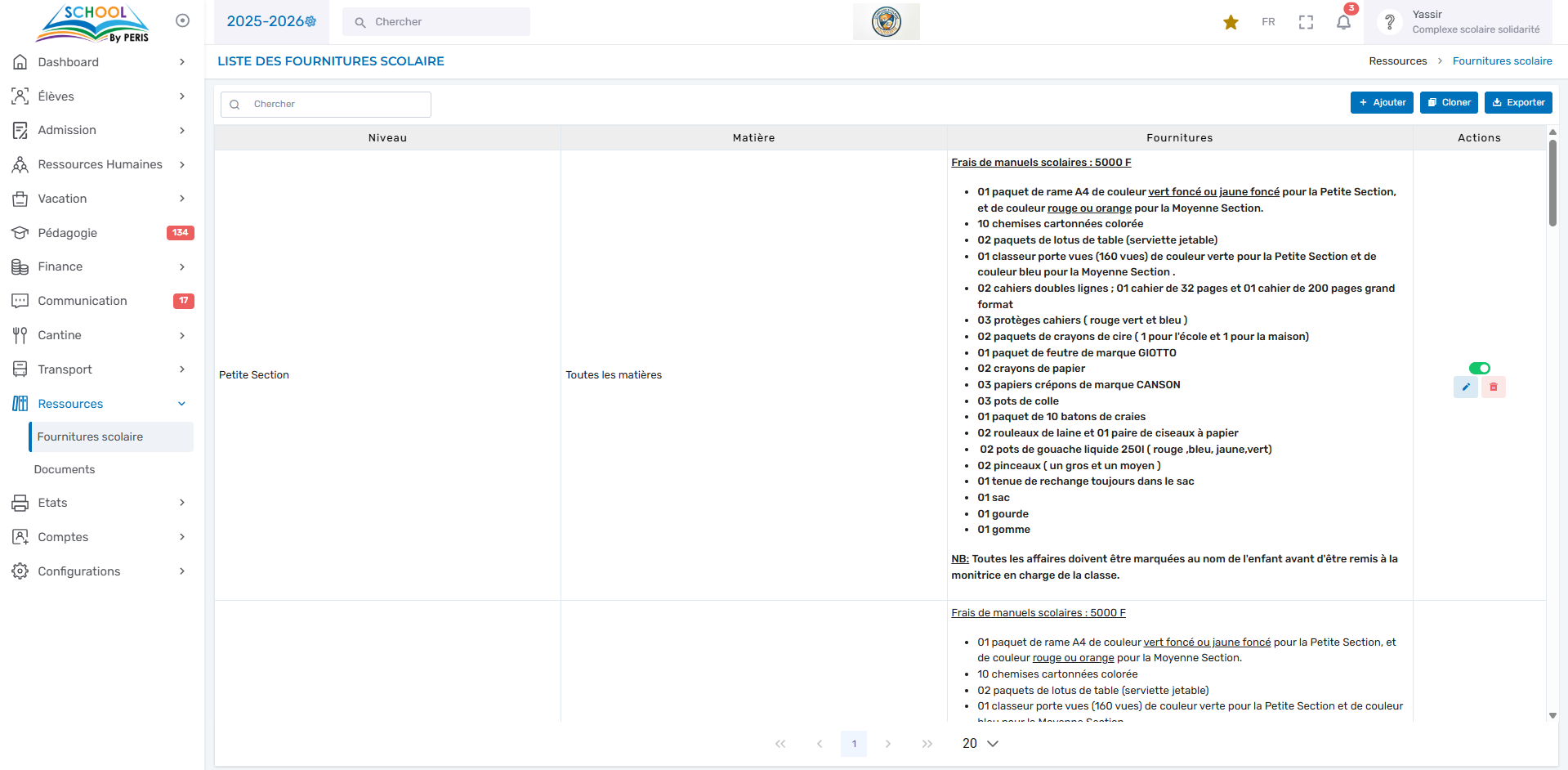Edit the Petite Section row with the pencil icon

coord(1466,387)
